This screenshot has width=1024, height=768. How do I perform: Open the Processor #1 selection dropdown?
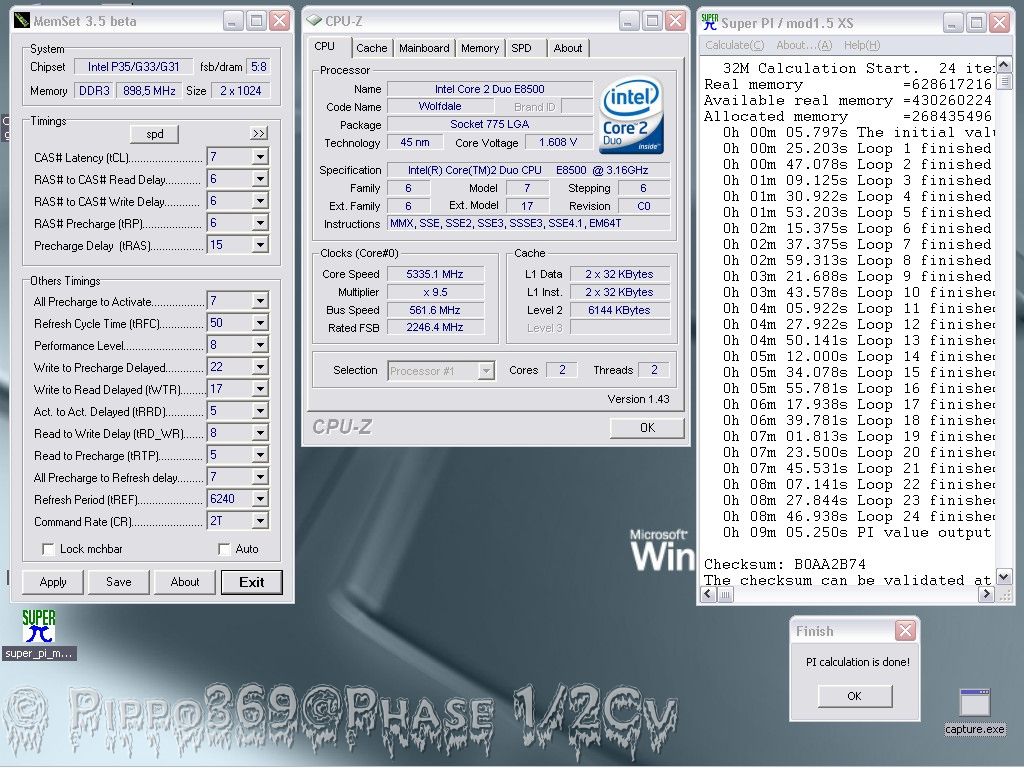pyautogui.click(x=486, y=371)
